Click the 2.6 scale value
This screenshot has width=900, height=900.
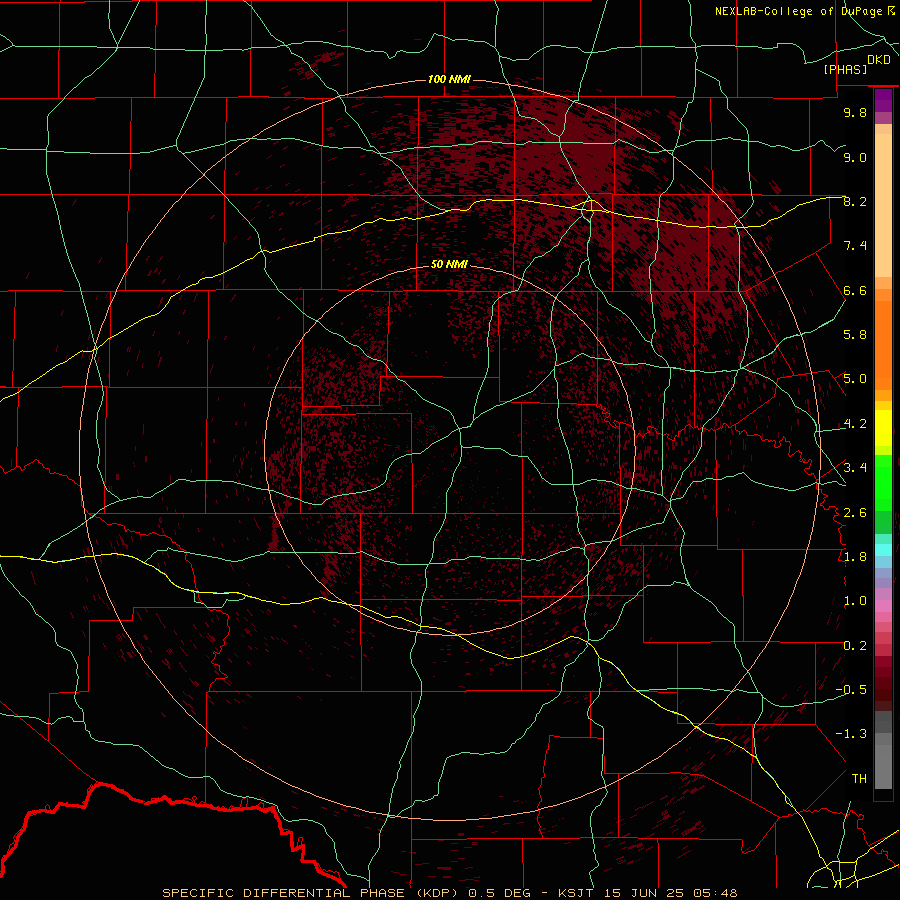pos(855,513)
